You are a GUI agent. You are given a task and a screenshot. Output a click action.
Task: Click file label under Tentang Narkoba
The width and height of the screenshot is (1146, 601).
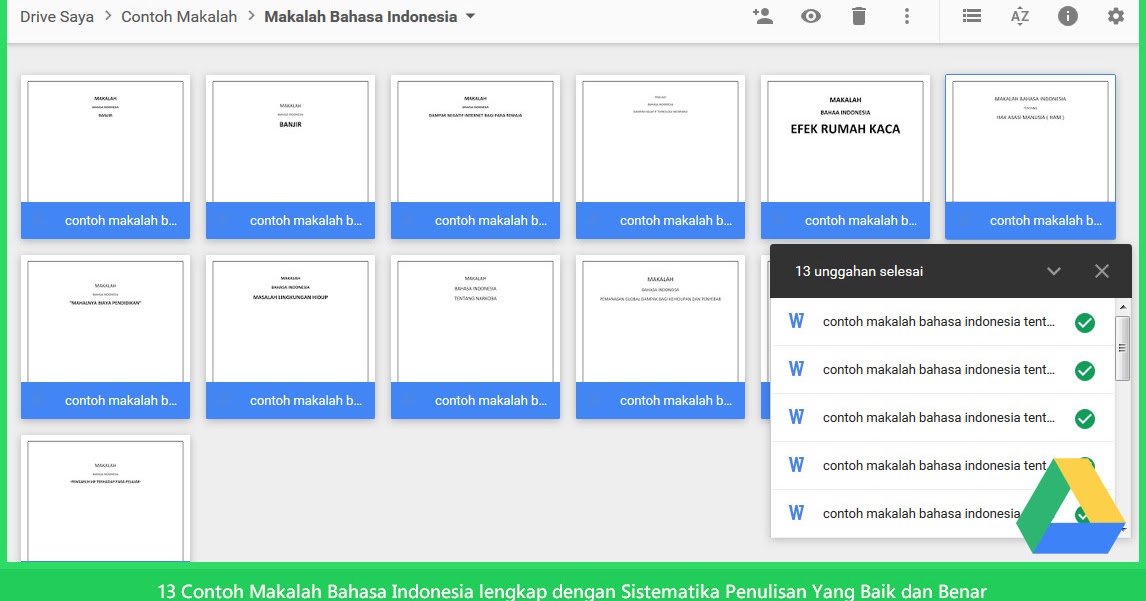tap(475, 400)
